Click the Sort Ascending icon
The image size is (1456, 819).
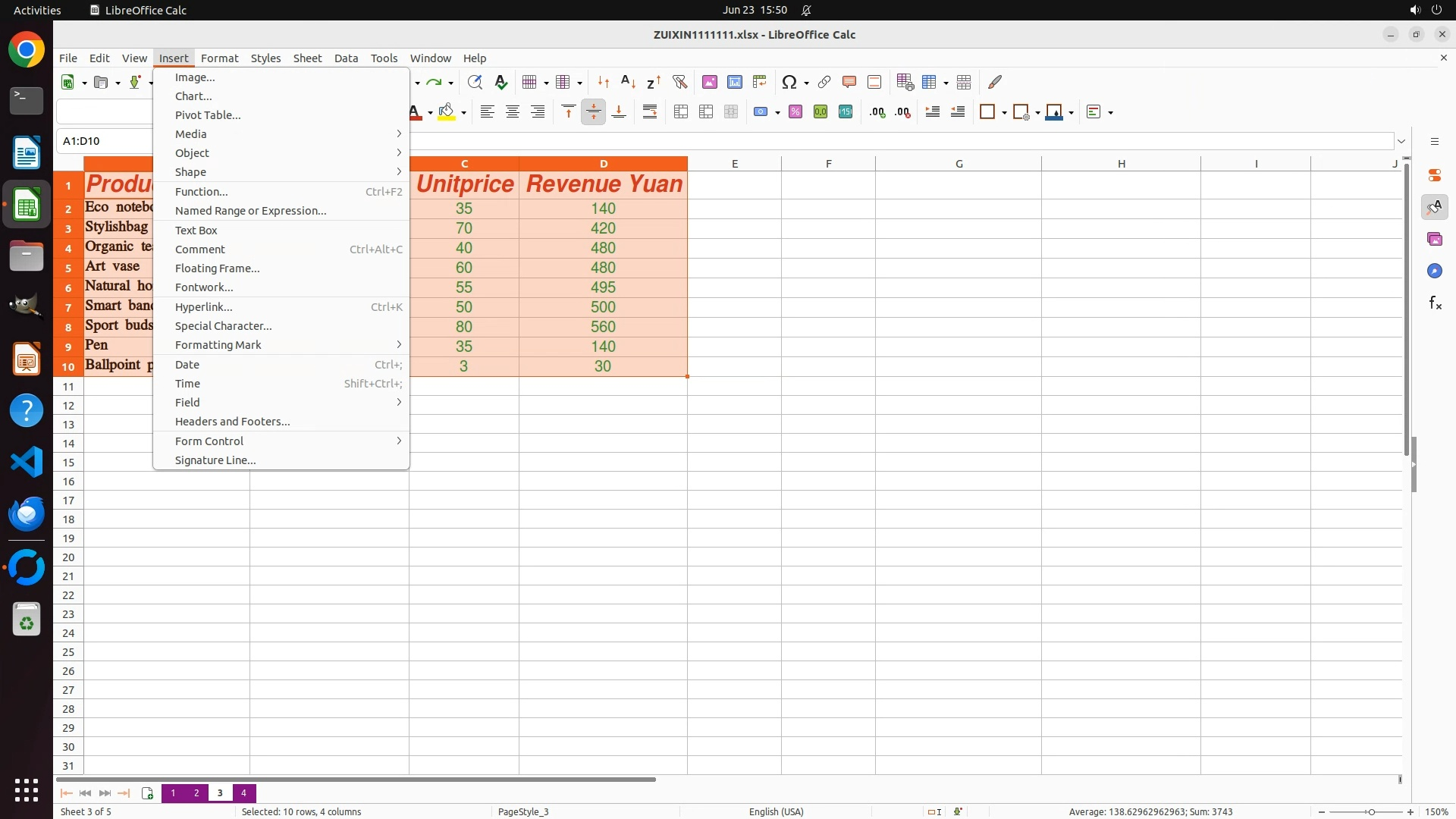tap(628, 82)
